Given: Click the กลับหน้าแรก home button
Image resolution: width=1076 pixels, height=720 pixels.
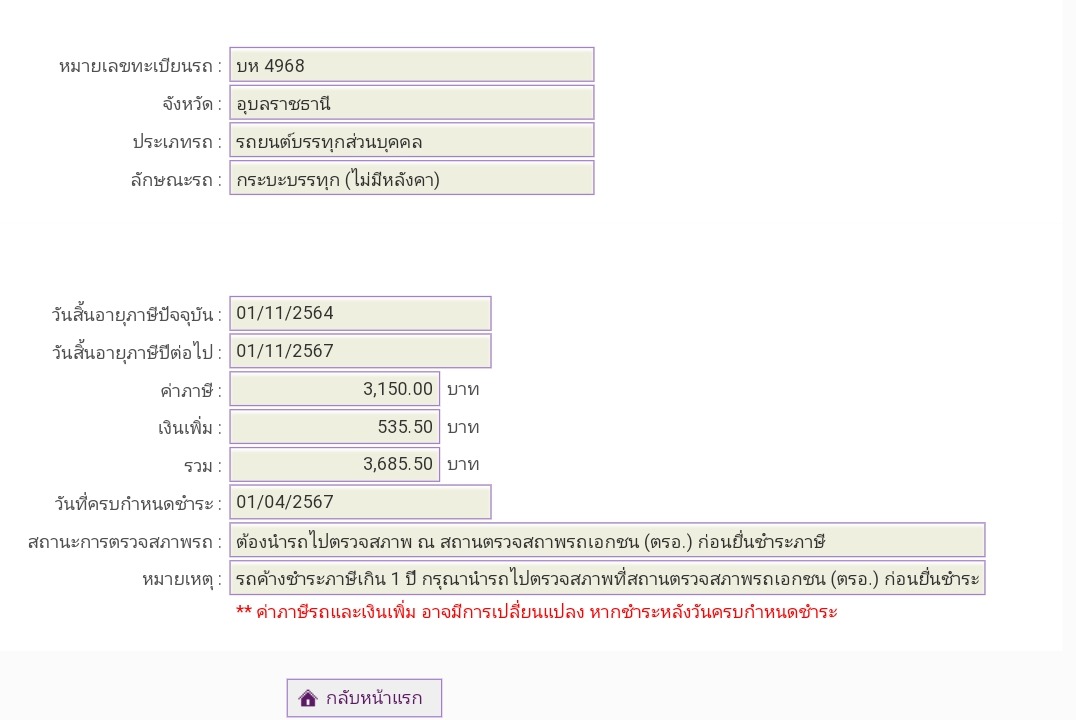Looking at the screenshot, I should (x=364, y=698).
